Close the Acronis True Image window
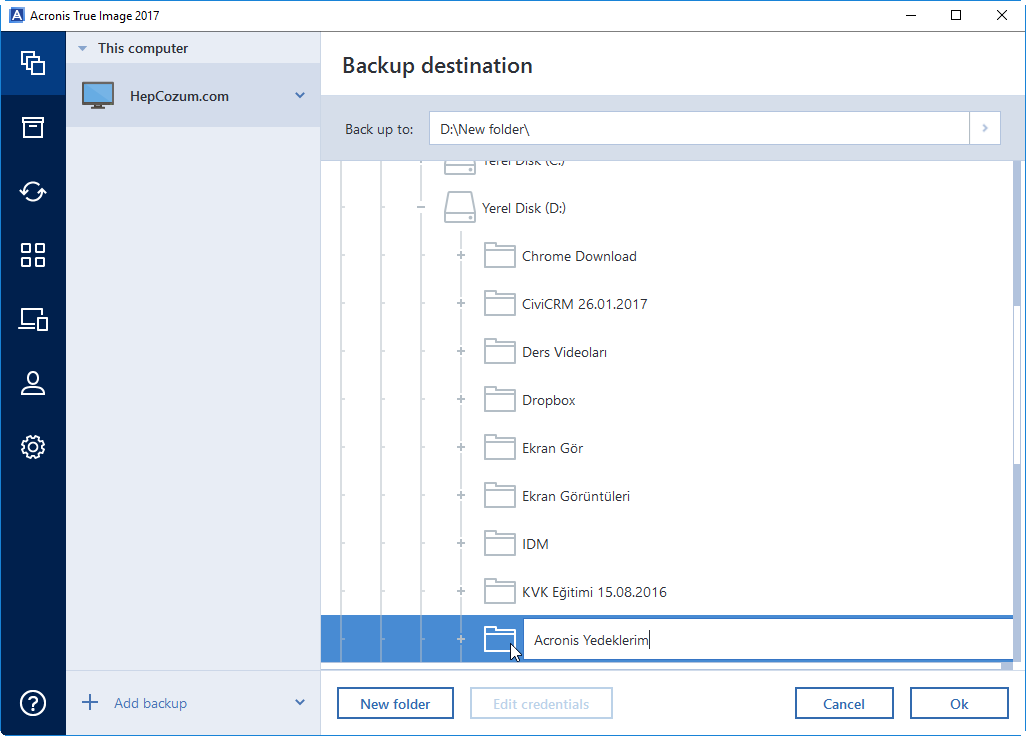This screenshot has height=736, width=1026. [x=1002, y=15]
